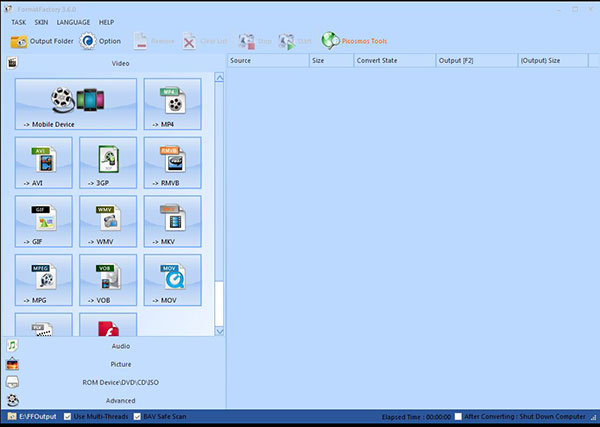Toggle Use Multi-Threads checkbox
The height and width of the screenshot is (427, 600).
[67, 416]
